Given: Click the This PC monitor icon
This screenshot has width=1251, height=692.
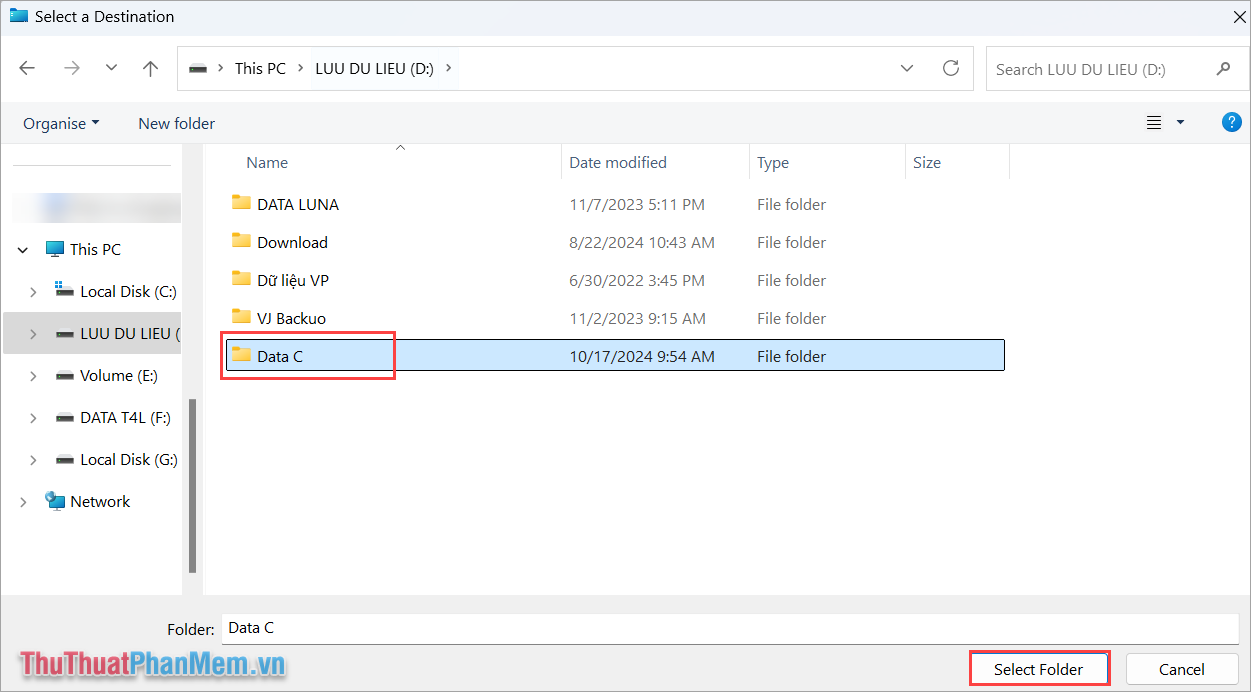Looking at the screenshot, I should (x=55, y=249).
